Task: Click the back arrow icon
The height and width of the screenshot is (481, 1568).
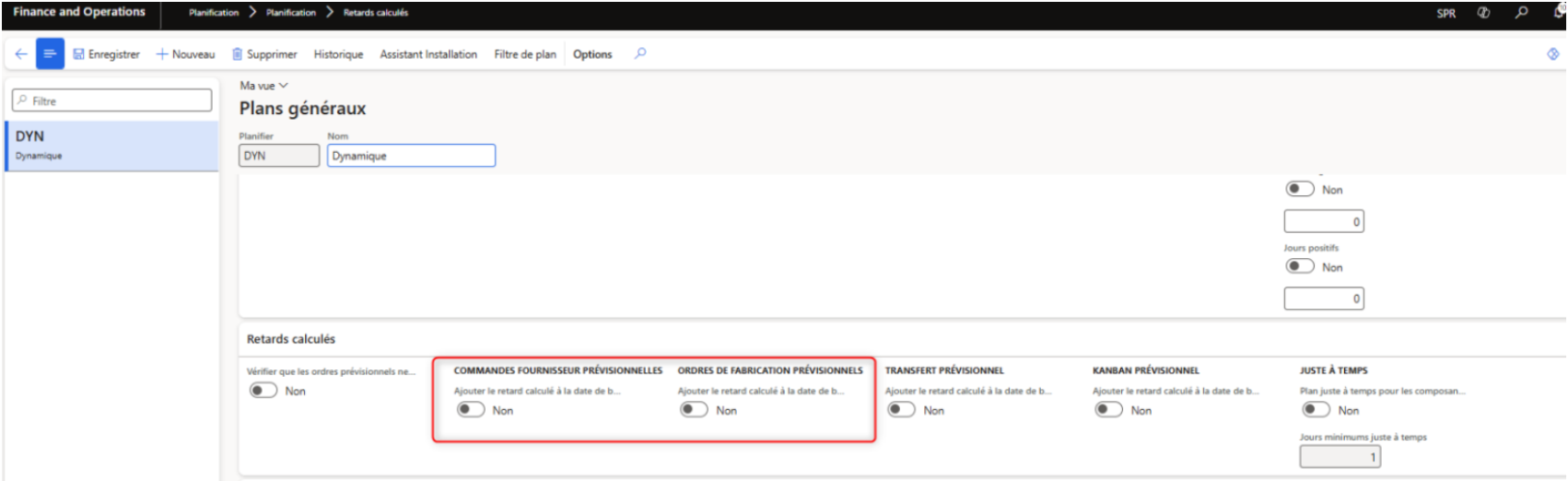Action: click(x=20, y=54)
